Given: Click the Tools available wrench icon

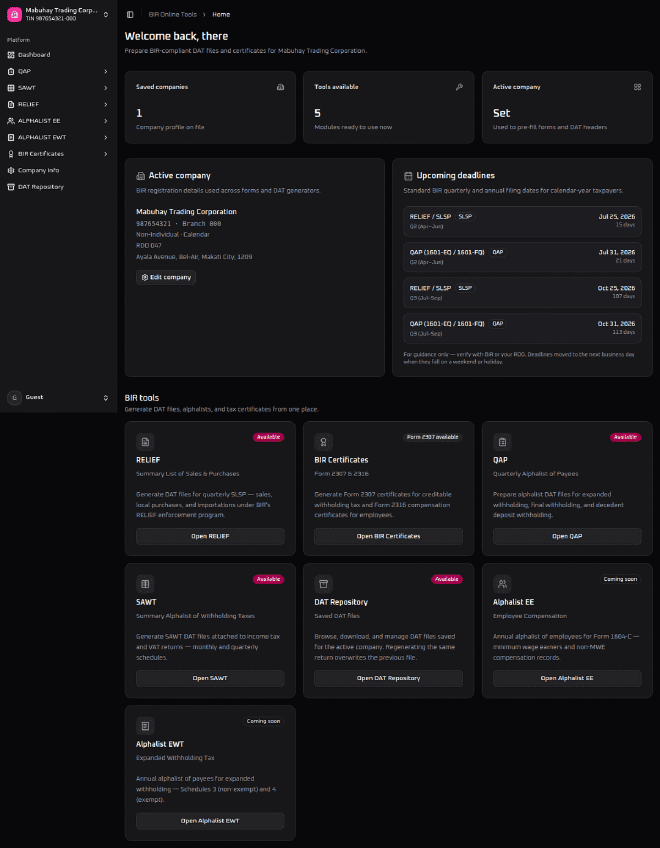Looking at the screenshot, I should (x=459, y=87).
